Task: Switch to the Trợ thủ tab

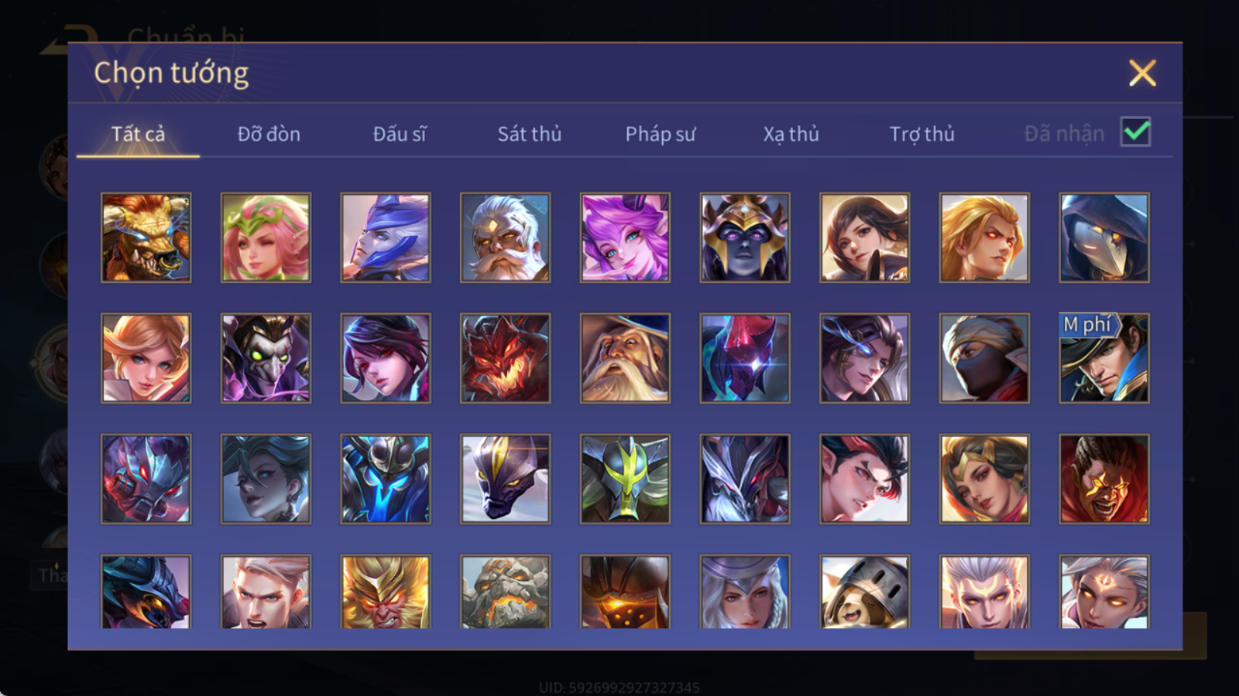Action: click(x=922, y=134)
